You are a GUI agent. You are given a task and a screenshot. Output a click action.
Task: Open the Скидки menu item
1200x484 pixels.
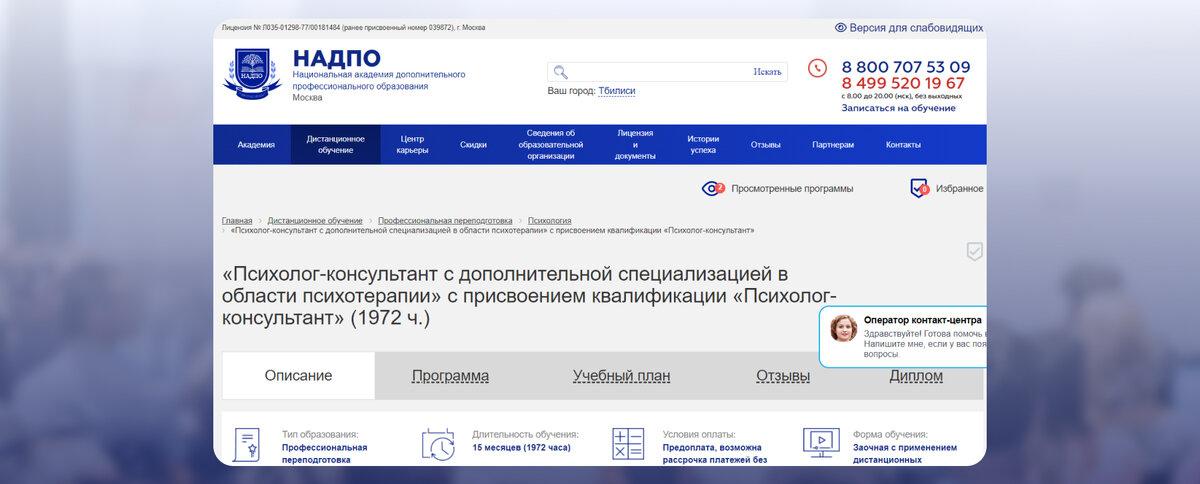pos(473,145)
